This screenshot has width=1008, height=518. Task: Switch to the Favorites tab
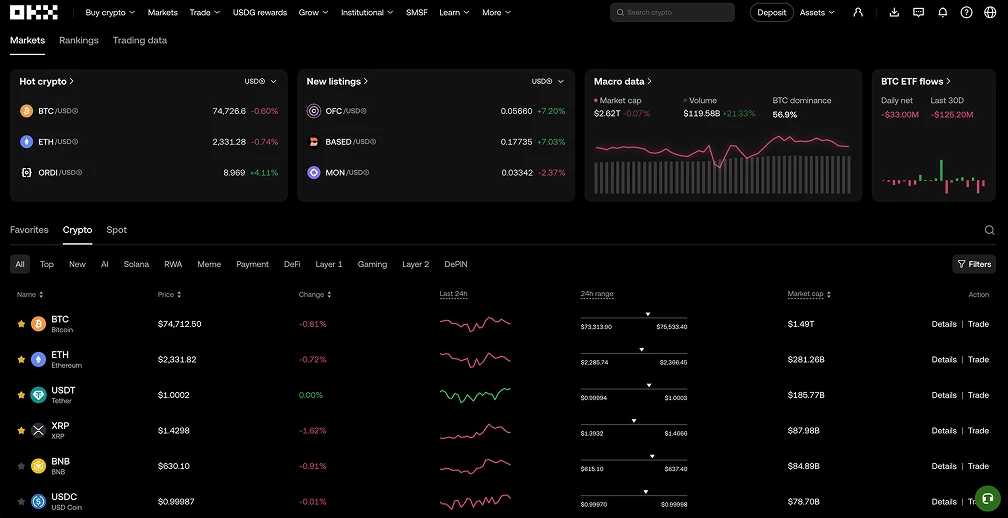(x=29, y=230)
